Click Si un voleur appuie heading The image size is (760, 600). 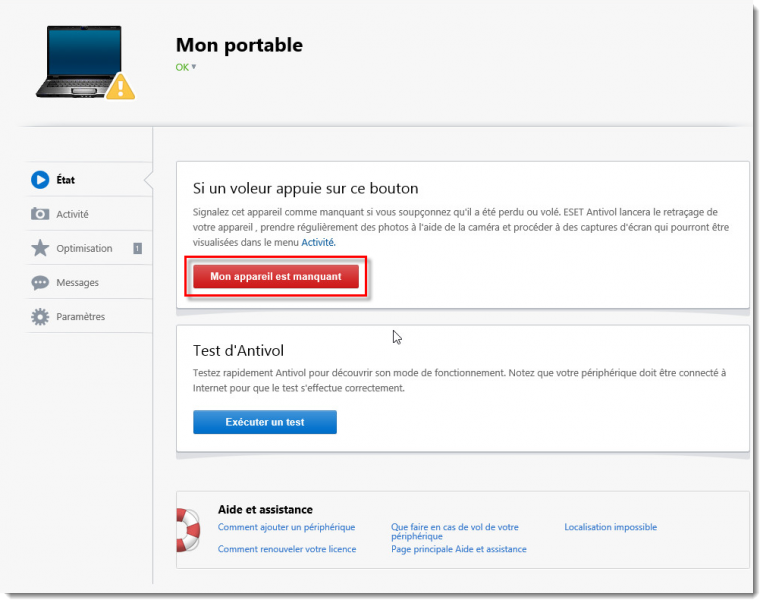[x=305, y=188]
